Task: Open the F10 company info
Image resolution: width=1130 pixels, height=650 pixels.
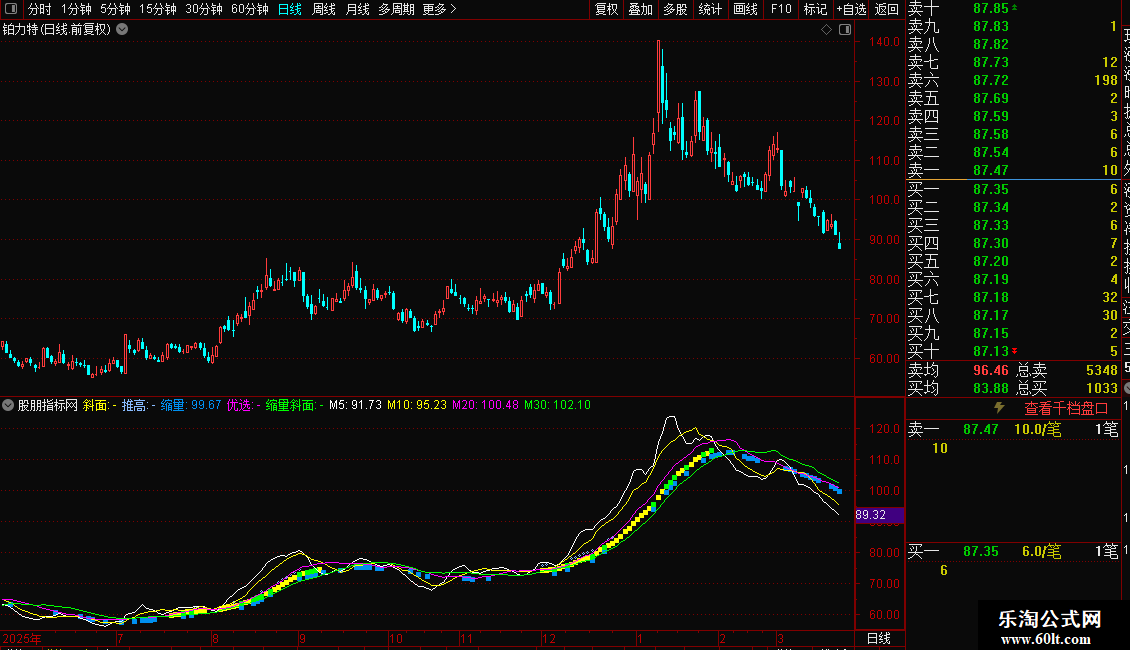Action: (x=780, y=9)
